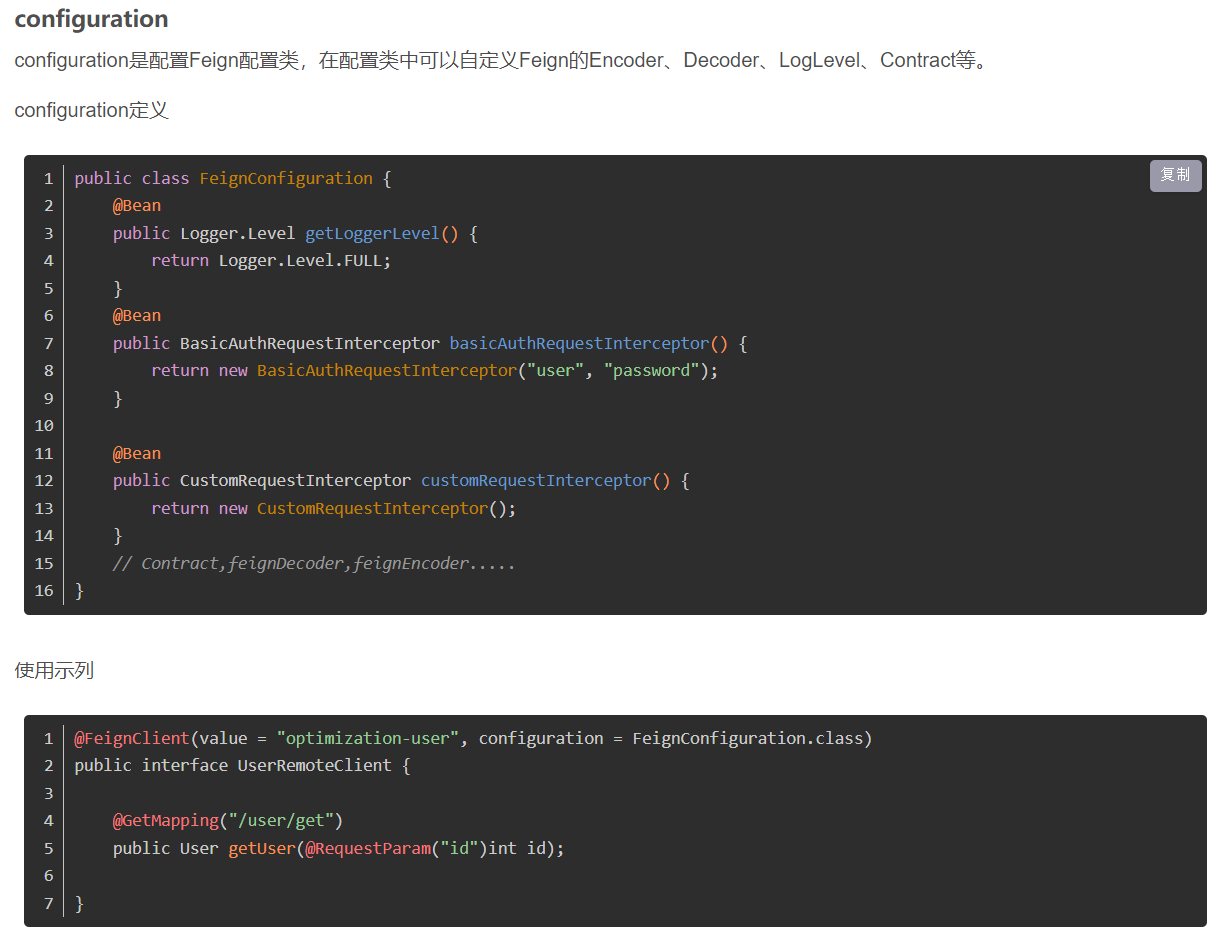Click the 复制 copy button on code block
The width and height of the screenshot is (1230, 947).
tap(1175, 175)
